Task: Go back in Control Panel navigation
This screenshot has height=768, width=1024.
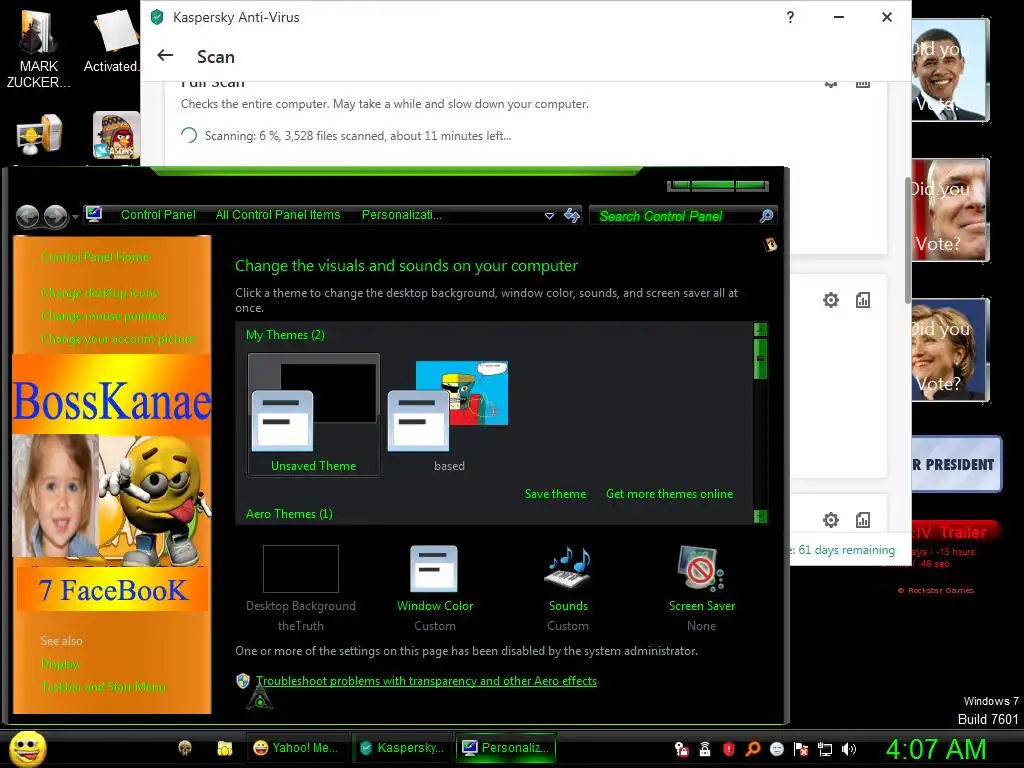Action: (x=27, y=216)
